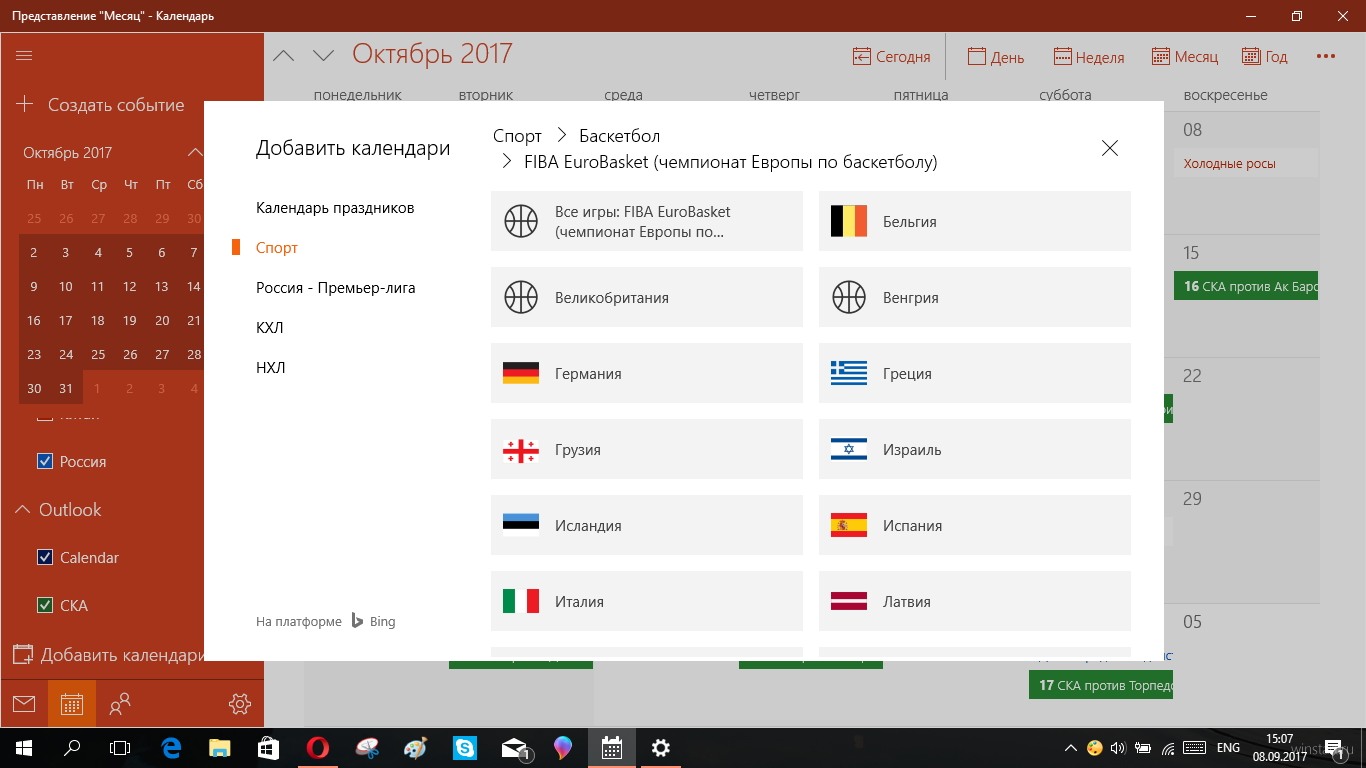This screenshot has height=768, width=1366.
Task: Toggle the Россия calendar checkbox
Action: click(45, 462)
